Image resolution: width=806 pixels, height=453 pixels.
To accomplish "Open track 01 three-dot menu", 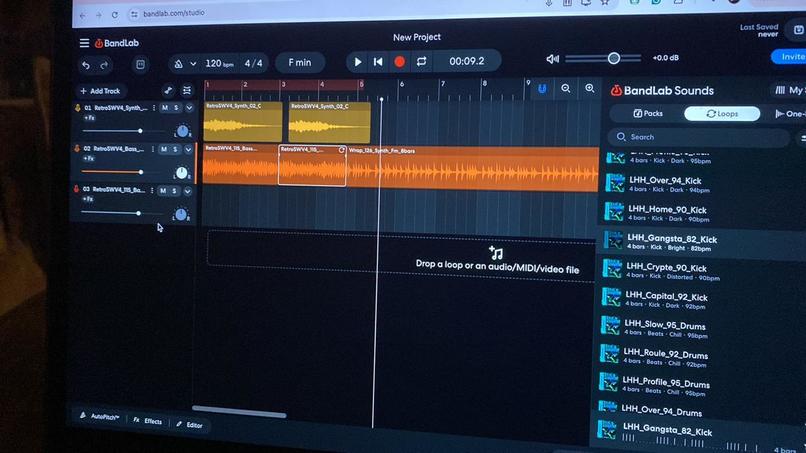I will tap(154, 108).
